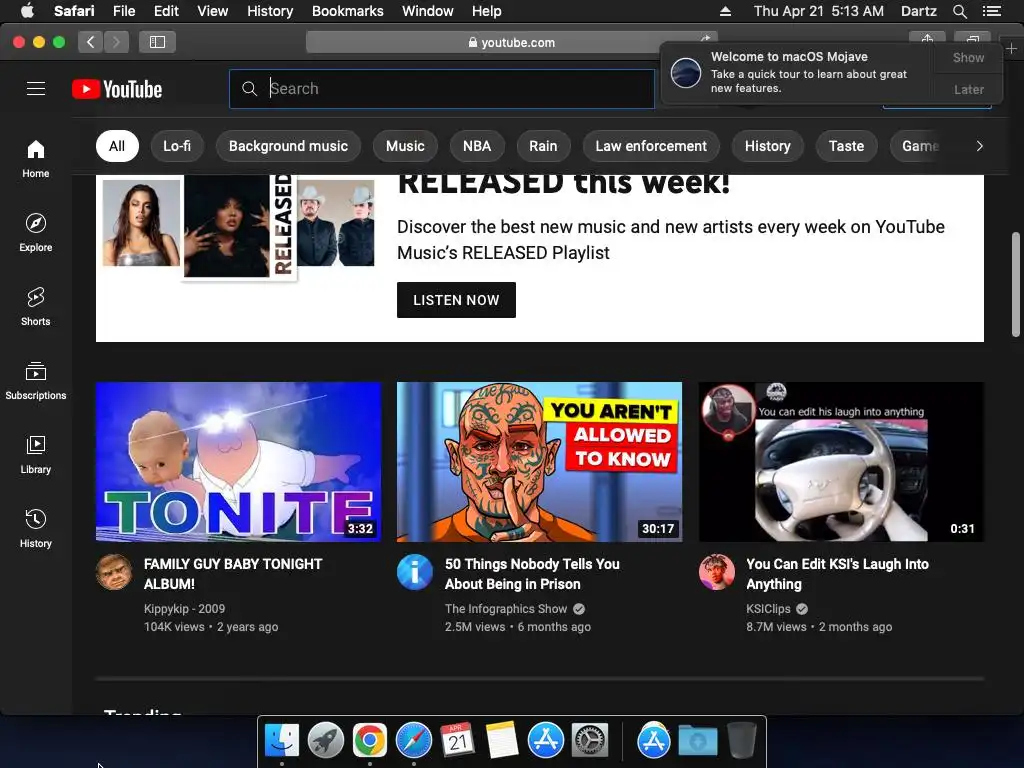Open the Dartz user menu in menu bar

[918, 11]
